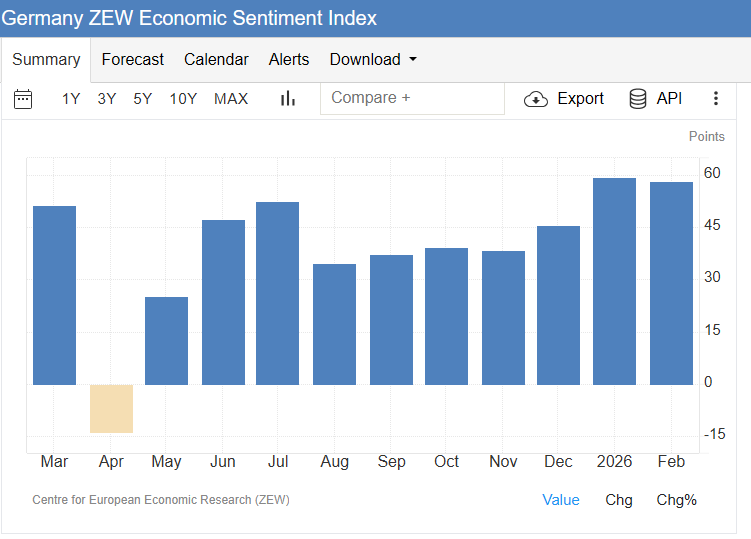Switch to the MAX time range

(231, 98)
